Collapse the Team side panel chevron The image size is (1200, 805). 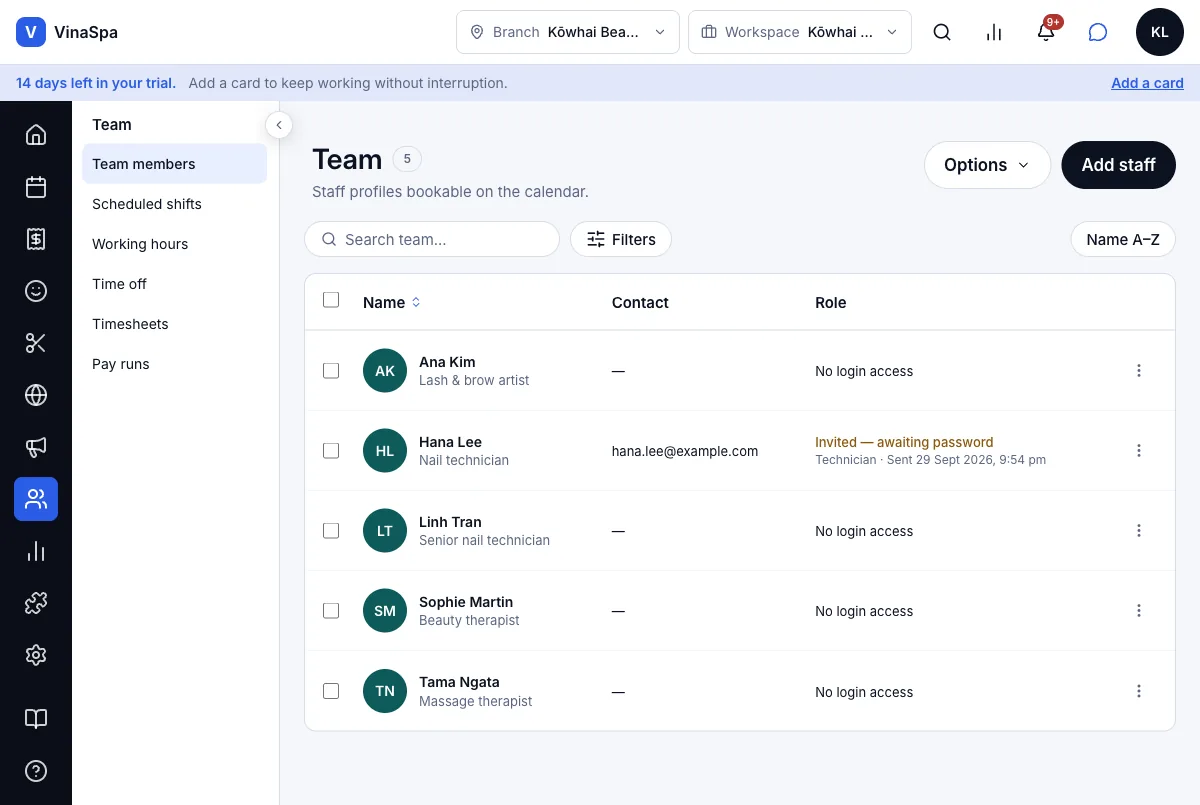(x=279, y=125)
